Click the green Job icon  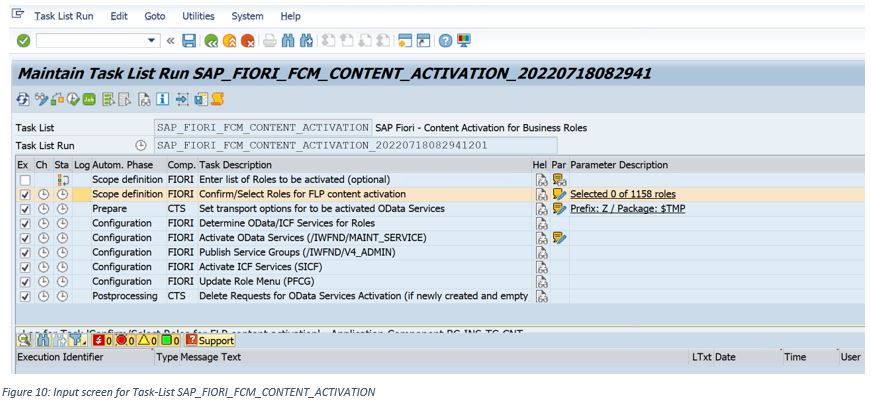(89, 99)
